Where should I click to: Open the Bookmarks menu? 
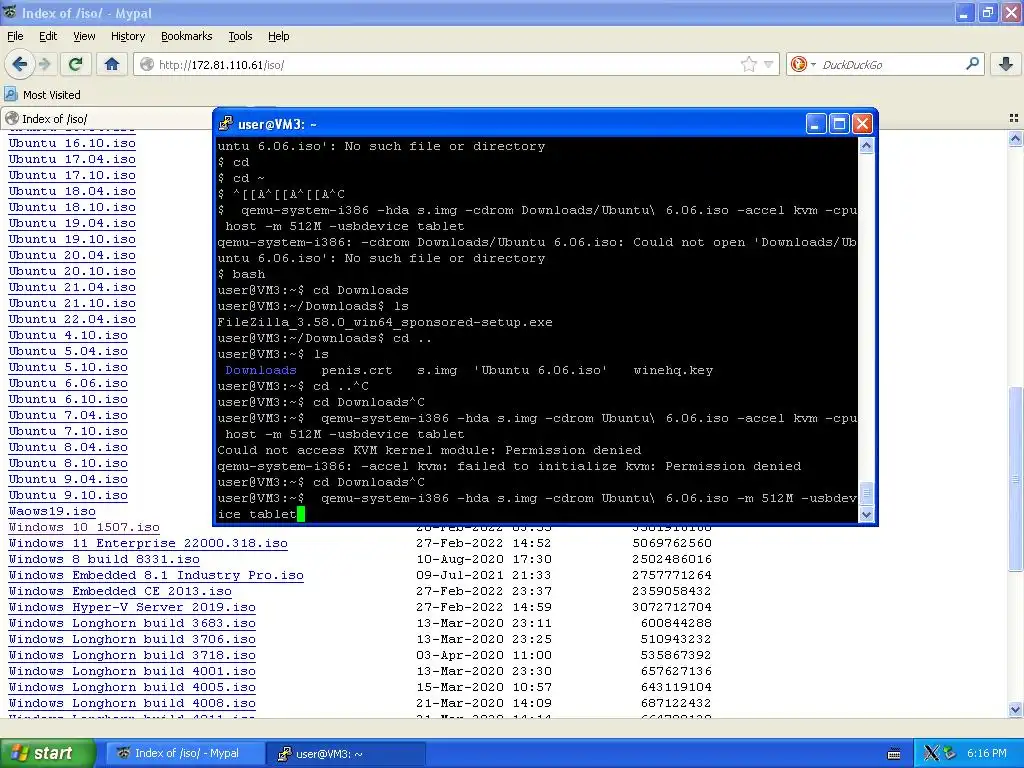(186, 36)
